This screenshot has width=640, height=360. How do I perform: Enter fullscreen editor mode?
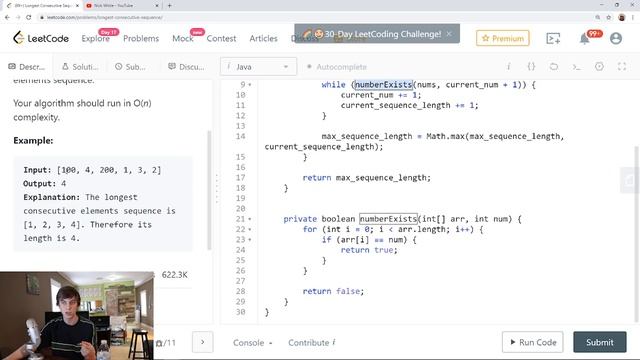point(622,67)
